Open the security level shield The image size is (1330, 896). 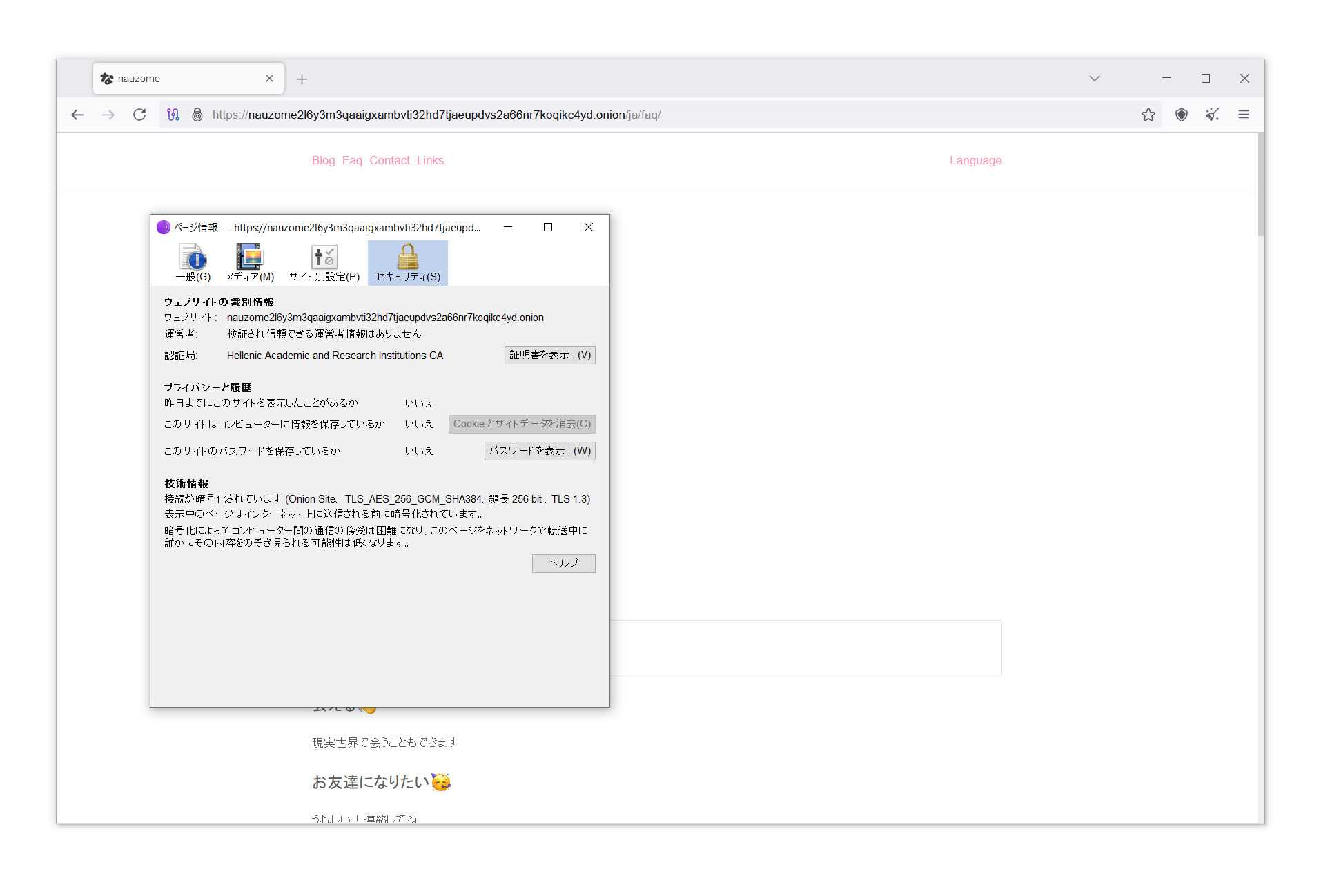pyautogui.click(x=1182, y=115)
